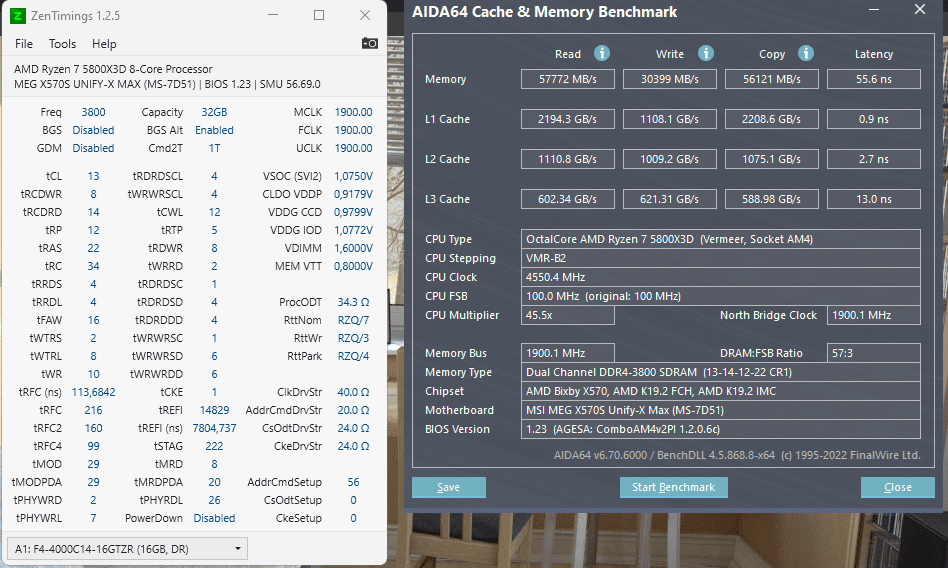Screen dimensions: 948x568
Task: Click the tREFI value 14829
Action: click(214, 410)
